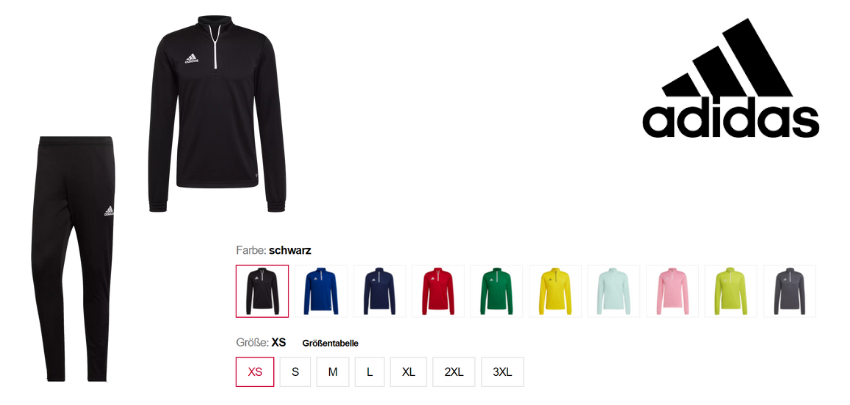Choose the green jacket color option
850x405 pixels.
coord(497,291)
